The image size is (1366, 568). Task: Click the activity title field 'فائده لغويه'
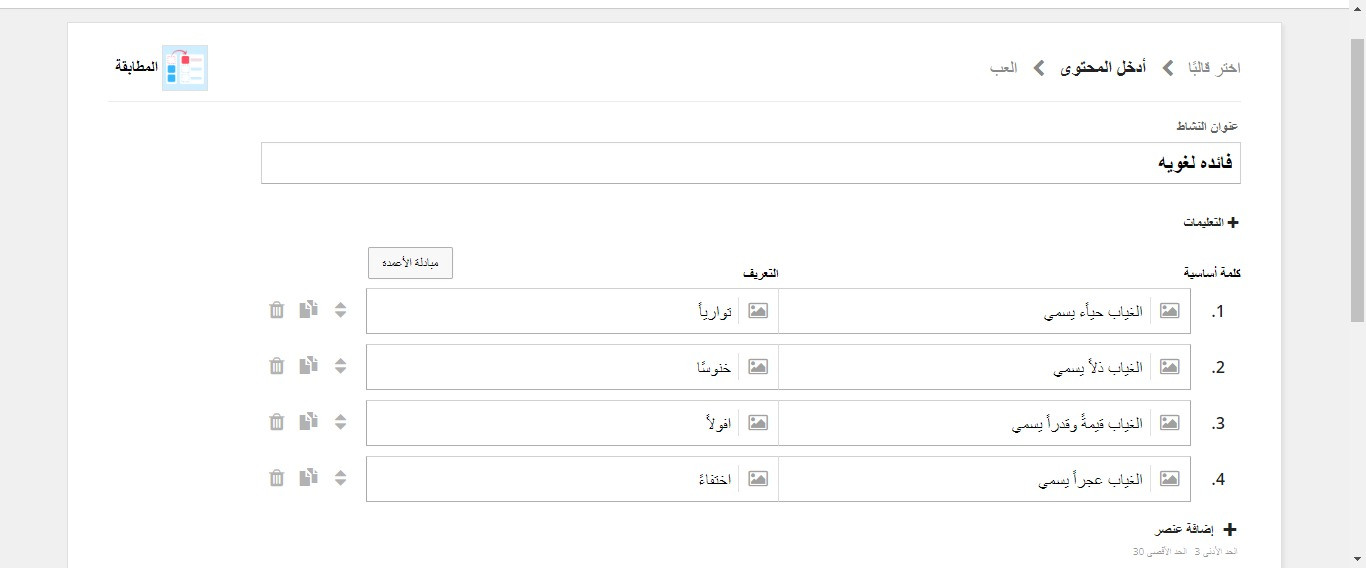click(x=751, y=163)
